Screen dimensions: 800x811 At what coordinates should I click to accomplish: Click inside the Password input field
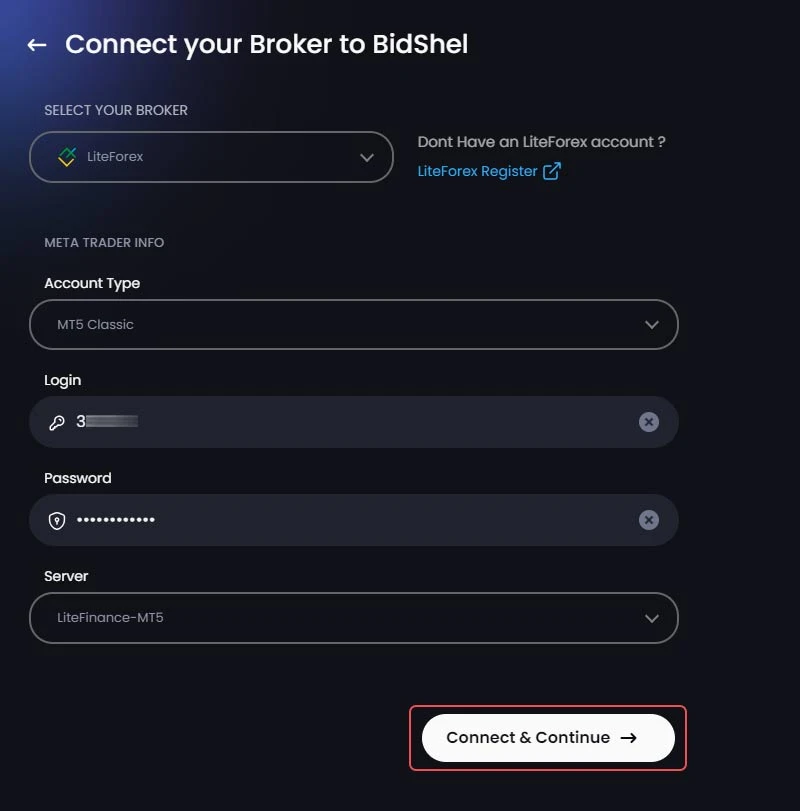pos(300,520)
